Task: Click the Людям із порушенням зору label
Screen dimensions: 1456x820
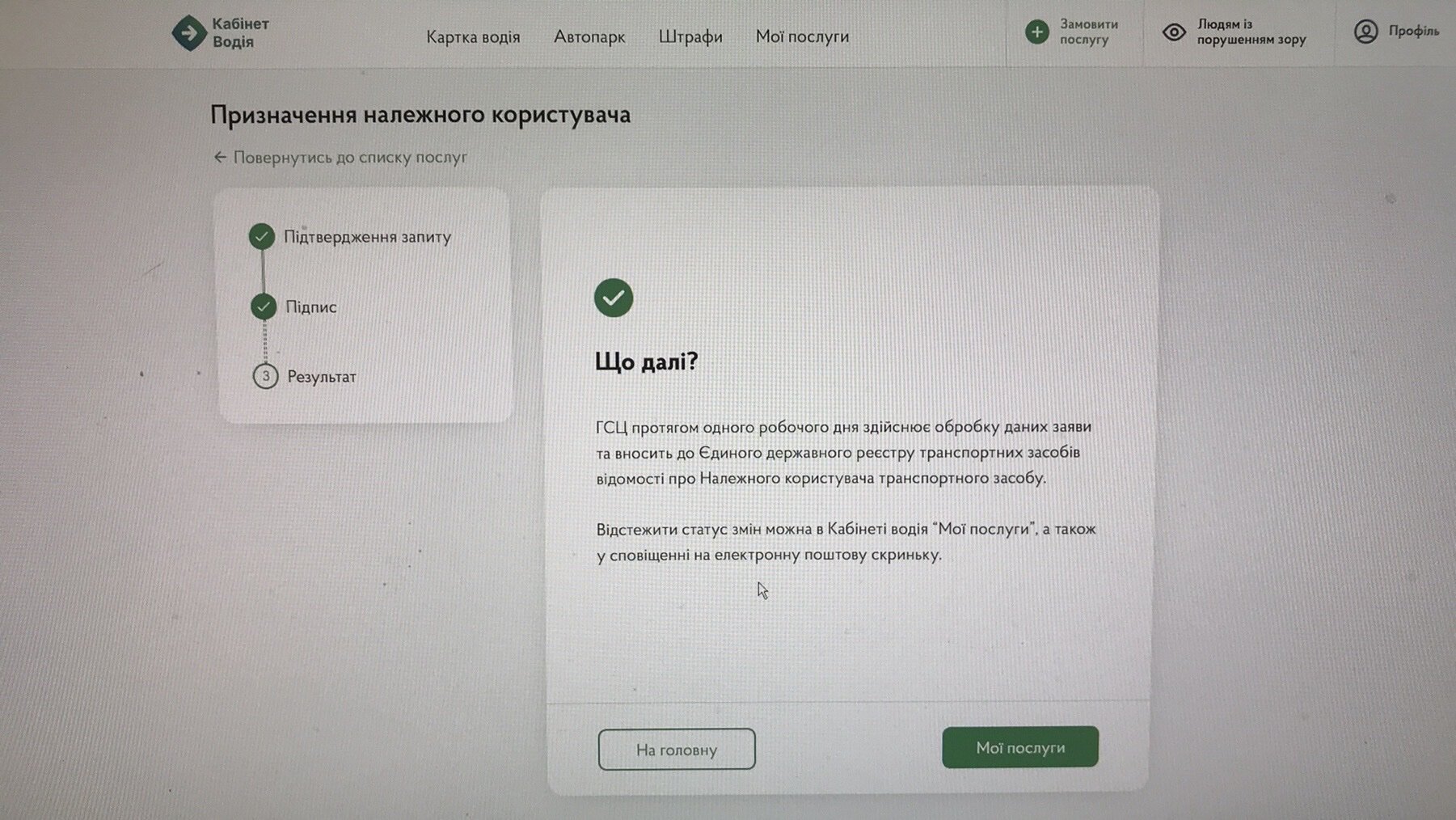Action: coord(1251,32)
